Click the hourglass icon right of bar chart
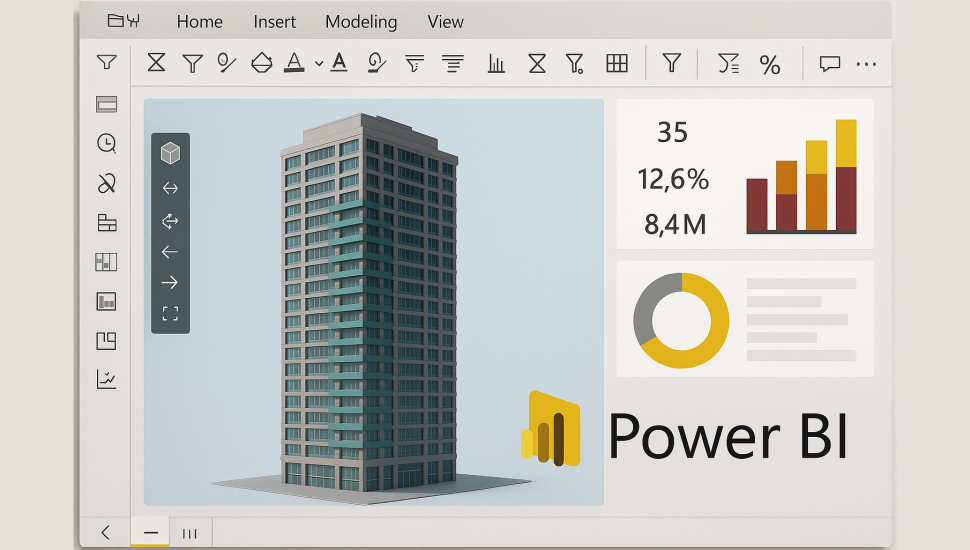Image resolution: width=970 pixels, height=550 pixels. [537, 63]
